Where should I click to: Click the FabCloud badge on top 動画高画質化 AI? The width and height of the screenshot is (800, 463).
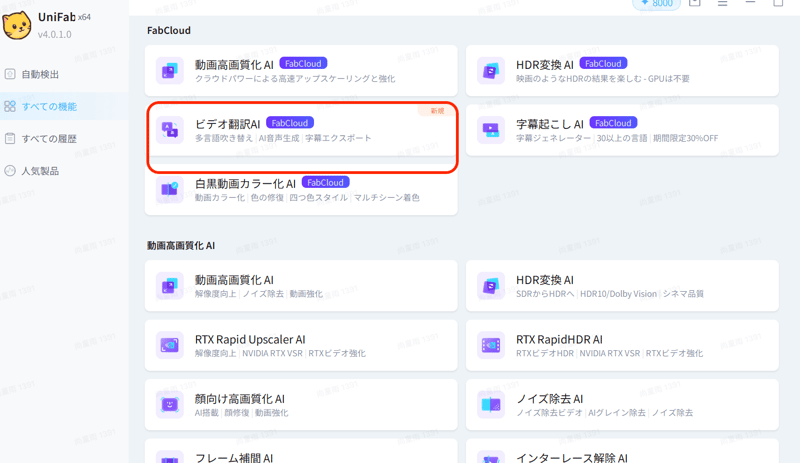[x=303, y=63]
